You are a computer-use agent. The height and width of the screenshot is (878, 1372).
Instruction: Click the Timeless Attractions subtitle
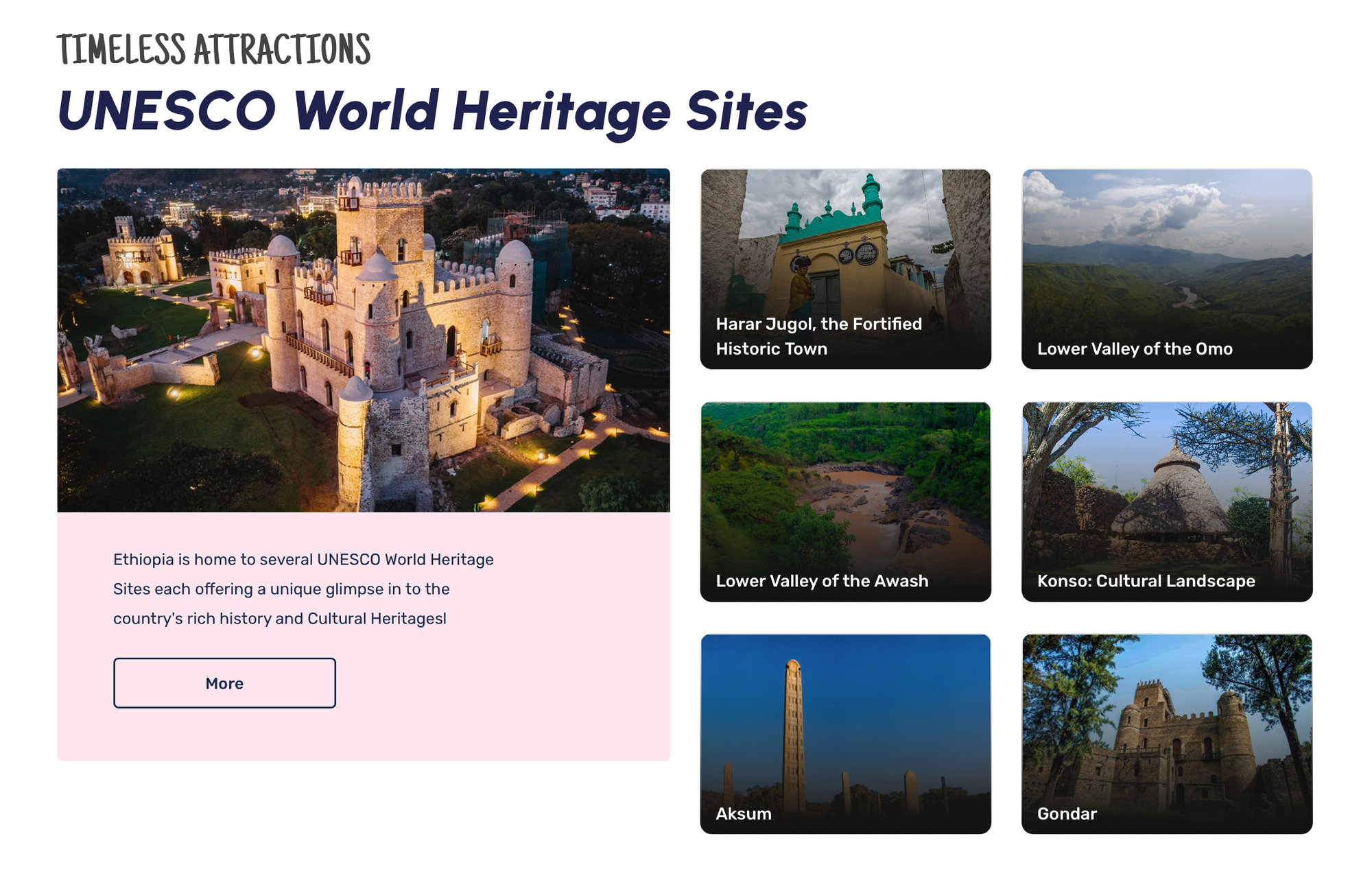point(213,49)
